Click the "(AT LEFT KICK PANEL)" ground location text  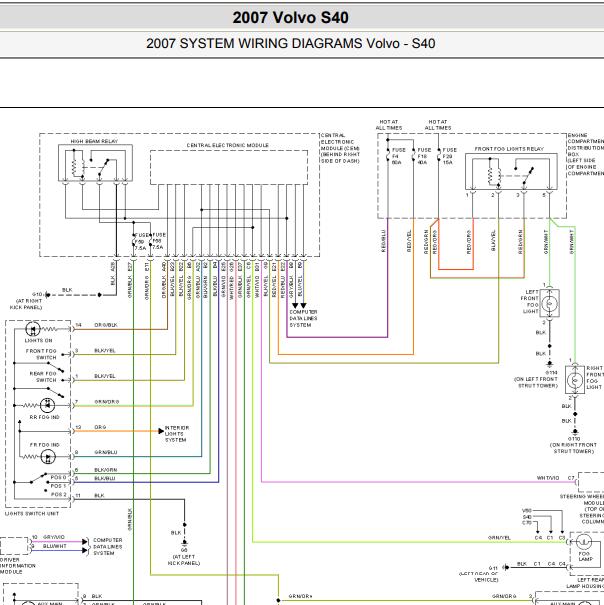(184, 560)
